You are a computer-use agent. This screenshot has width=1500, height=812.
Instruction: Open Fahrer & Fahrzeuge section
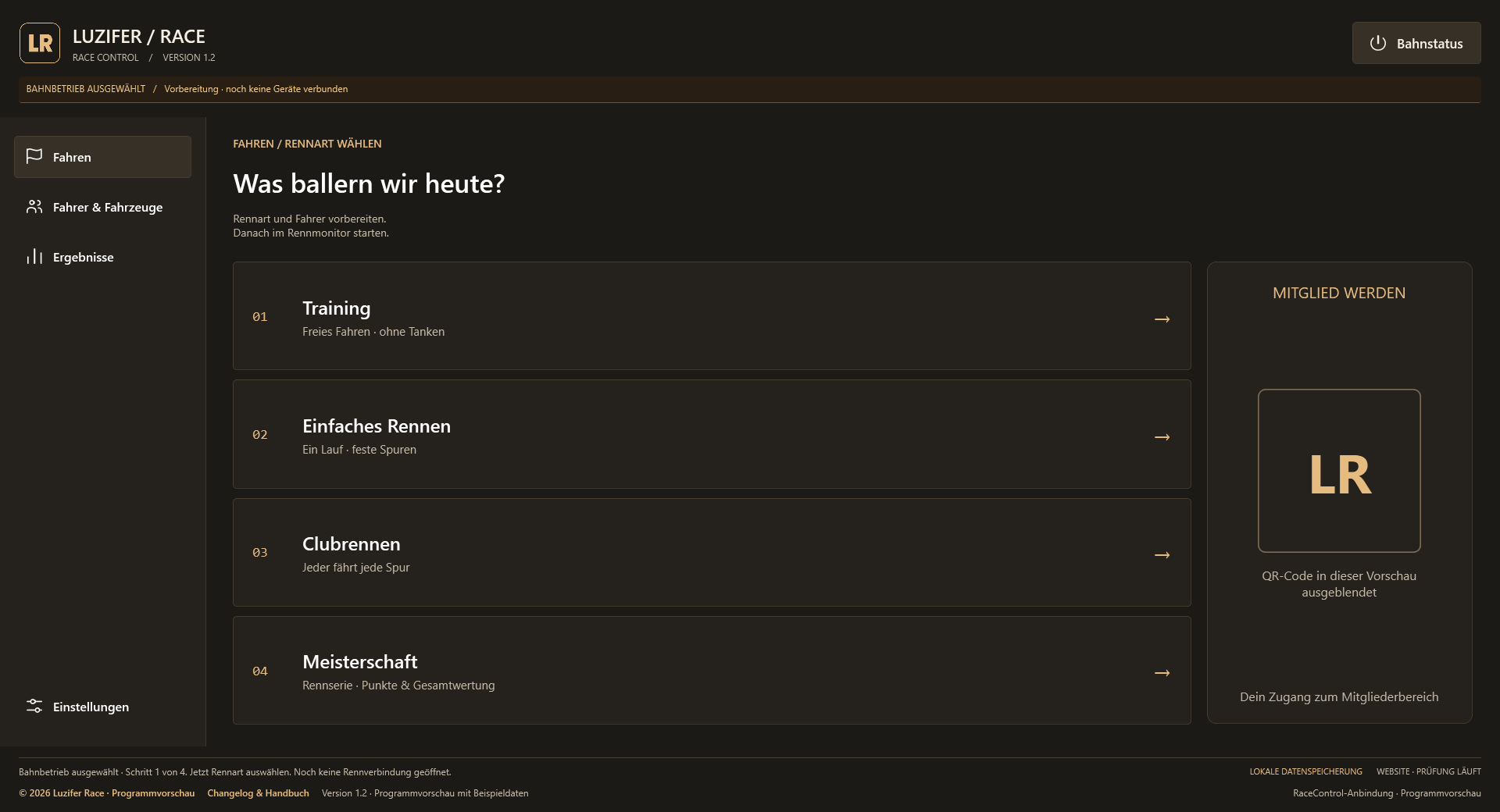[x=102, y=207]
